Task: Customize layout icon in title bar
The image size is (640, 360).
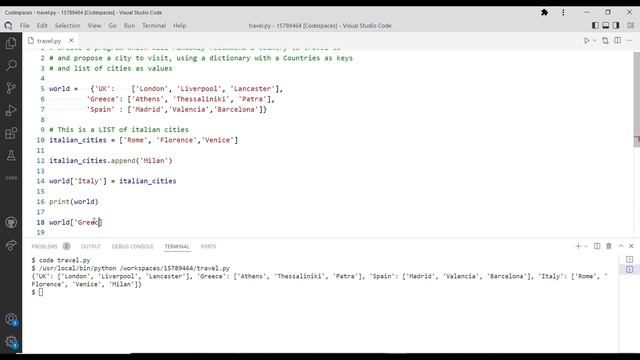Action: click(x=631, y=25)
